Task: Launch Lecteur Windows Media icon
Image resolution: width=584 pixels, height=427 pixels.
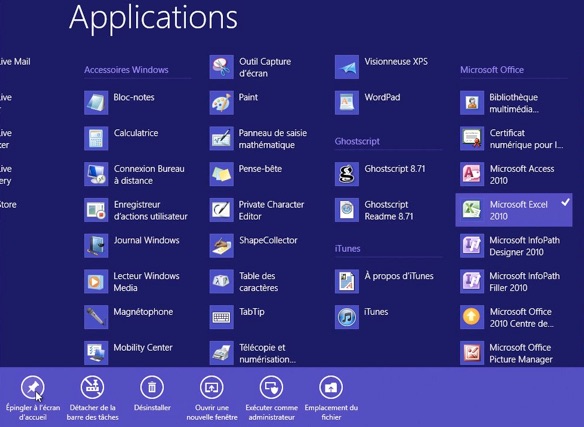Action: coord(96,281)
